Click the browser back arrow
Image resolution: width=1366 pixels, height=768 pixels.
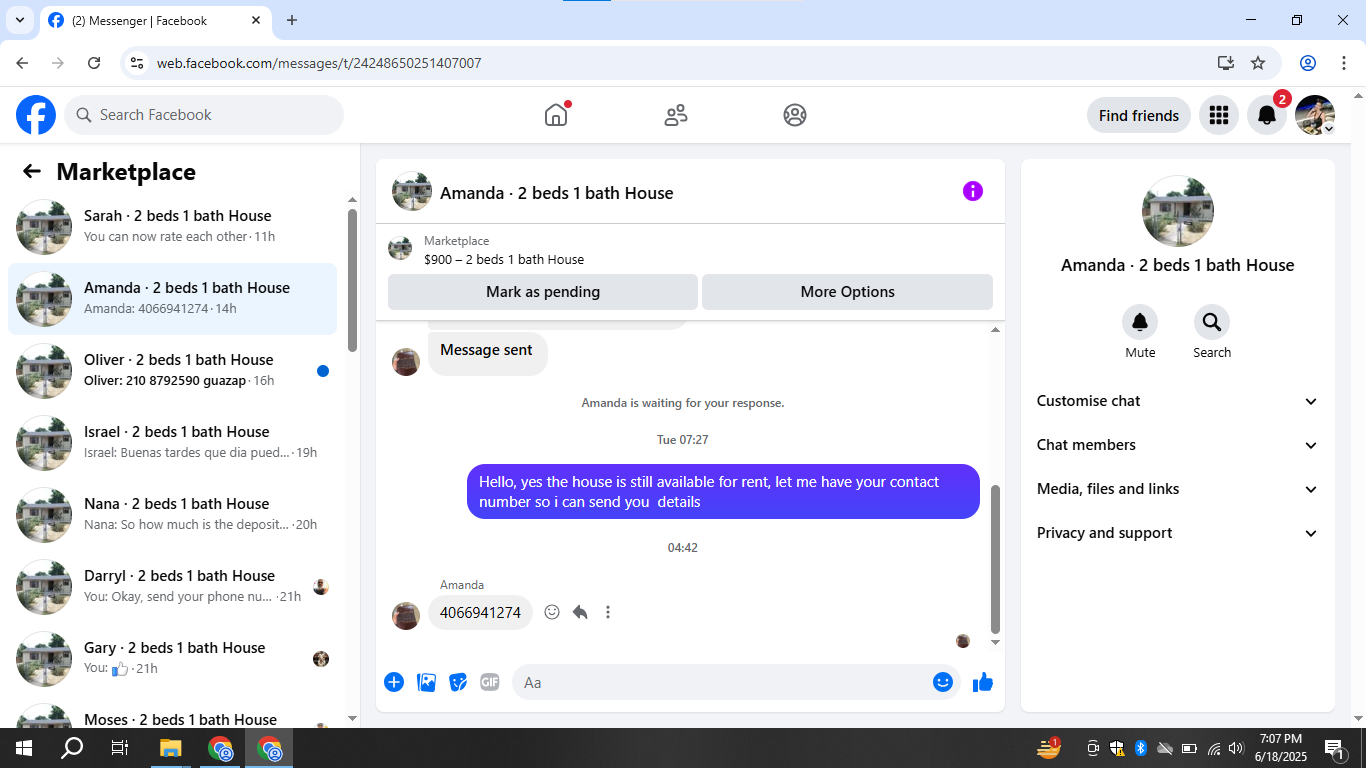click(22, 63)
